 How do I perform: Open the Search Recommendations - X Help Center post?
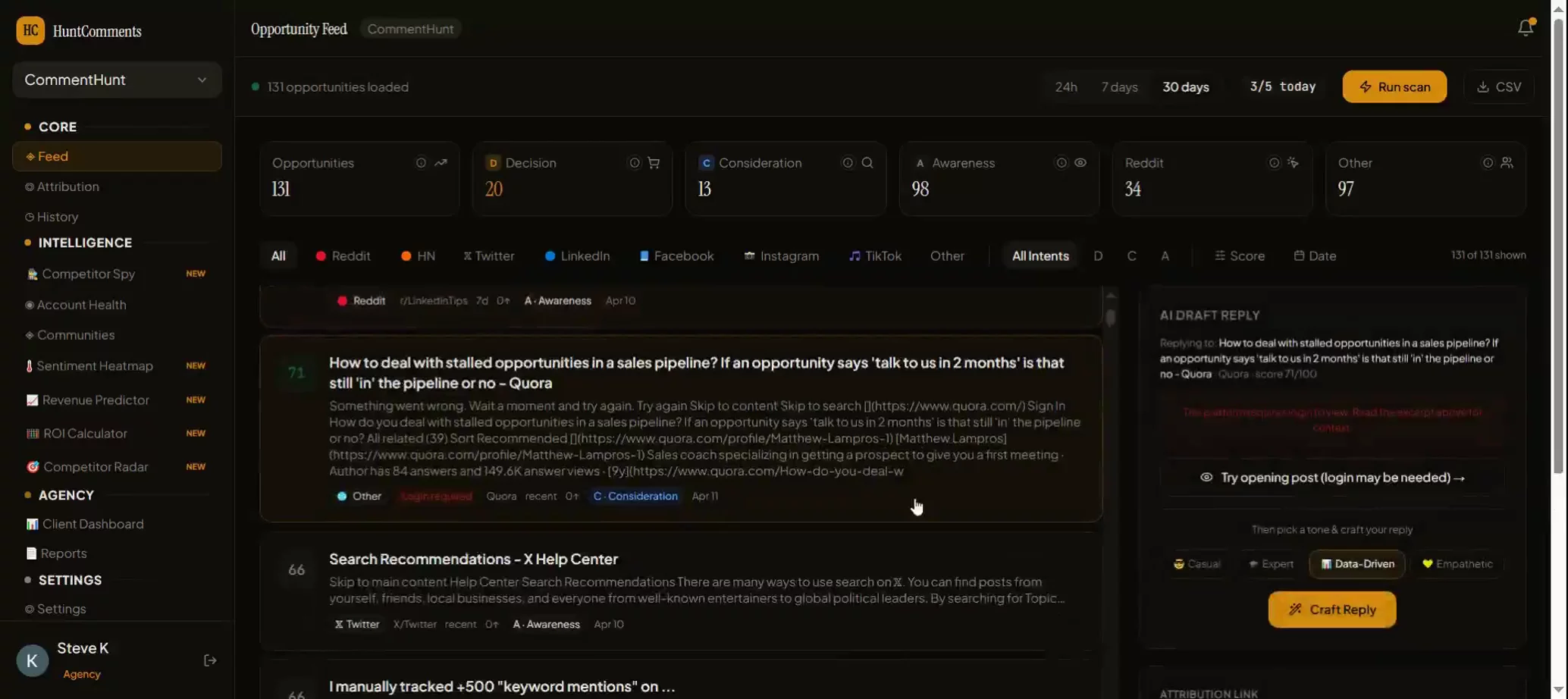click(x=473, y=559)
